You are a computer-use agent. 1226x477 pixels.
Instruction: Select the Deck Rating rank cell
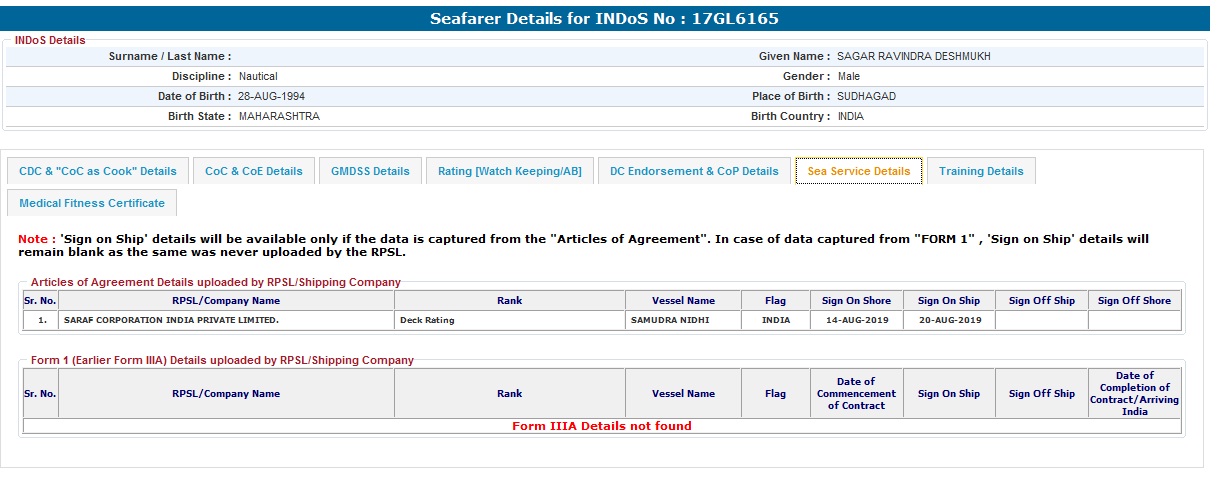pos(427,320)
